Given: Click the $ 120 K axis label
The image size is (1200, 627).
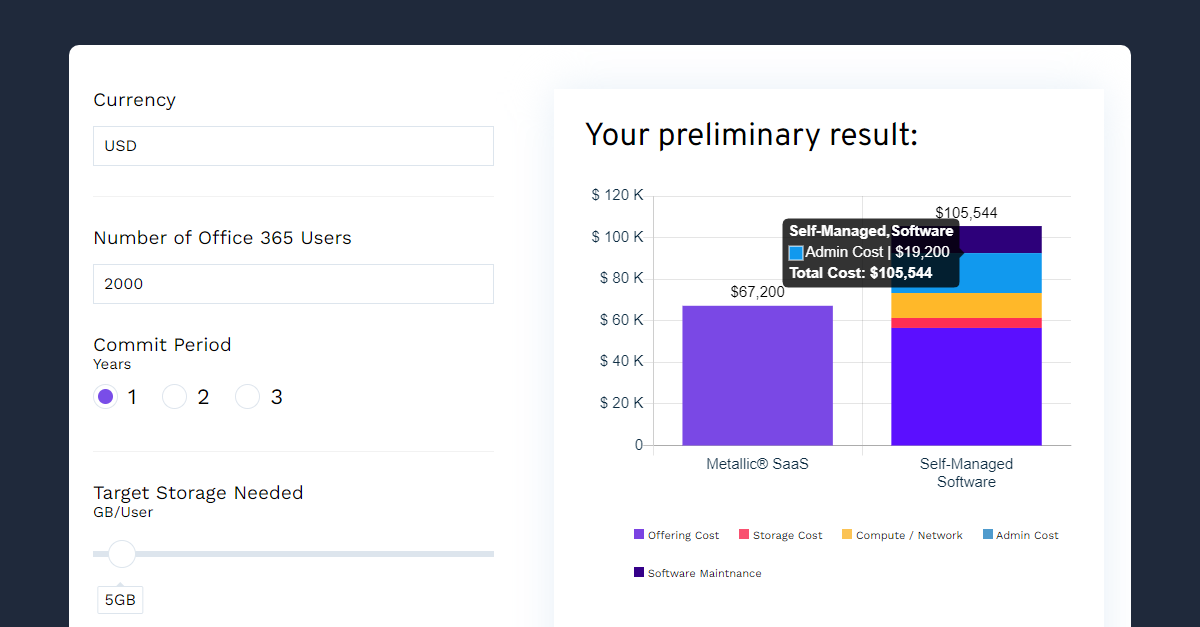Looking at the screenshot, I should click(617, 195).
